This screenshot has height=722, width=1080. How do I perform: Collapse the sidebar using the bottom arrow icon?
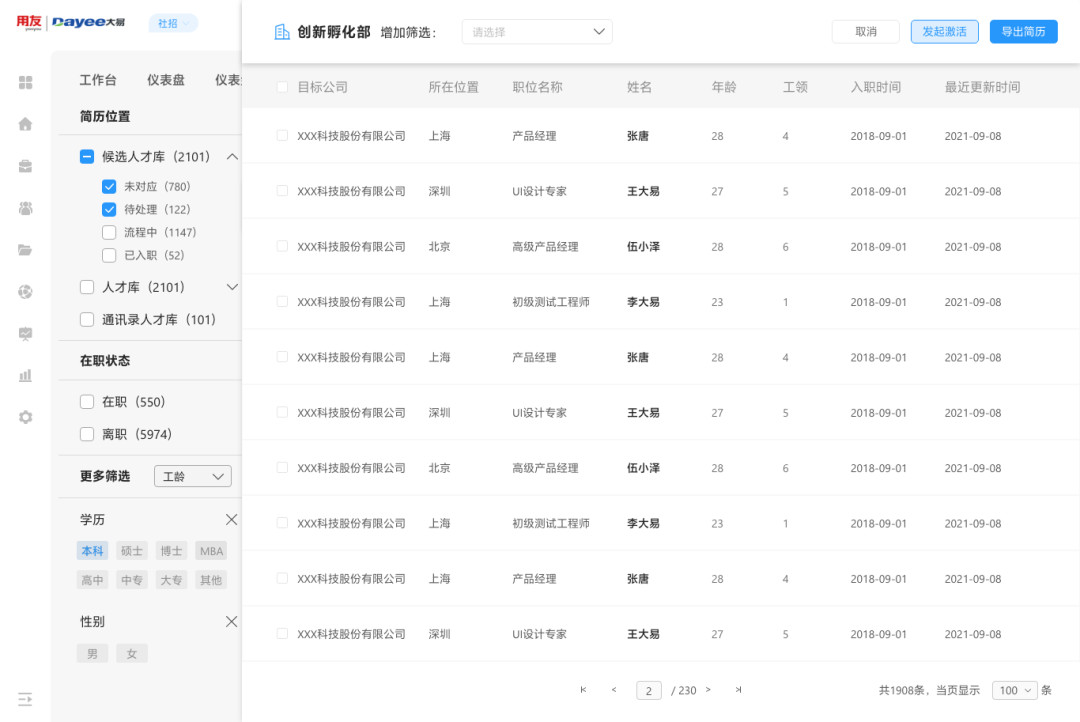pos(25,699)
